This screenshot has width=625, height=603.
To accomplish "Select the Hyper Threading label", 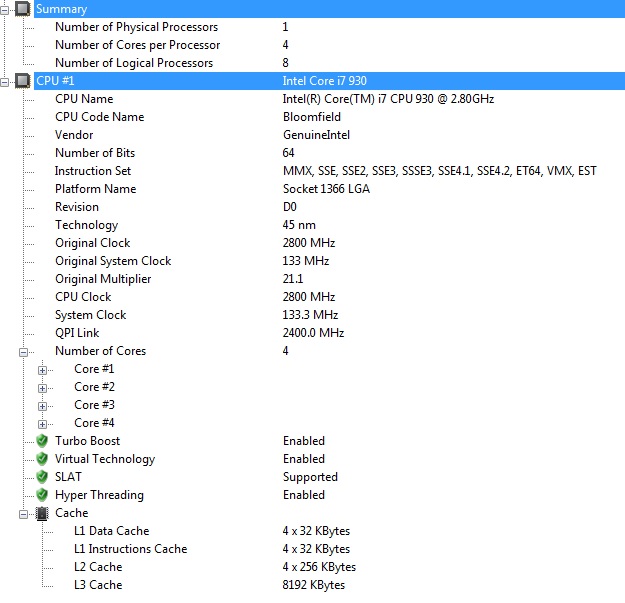I will coord(99,495).
